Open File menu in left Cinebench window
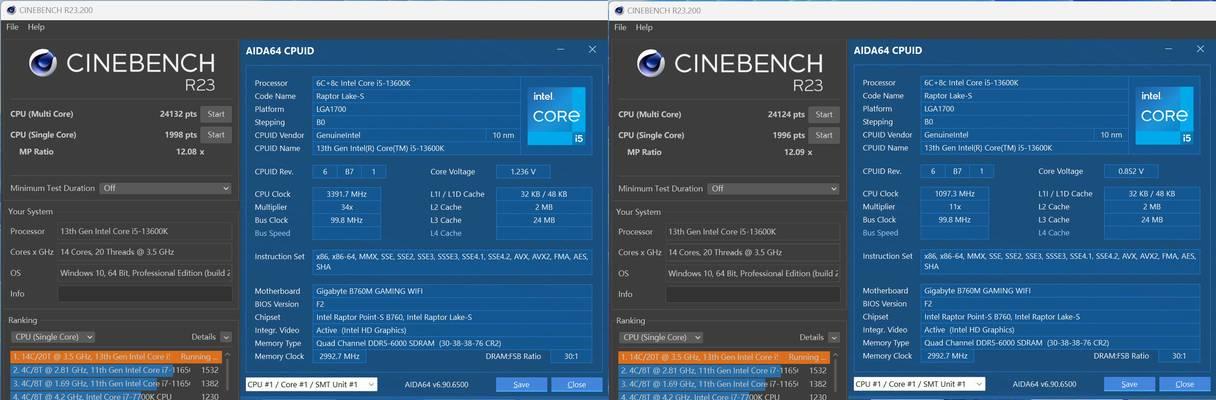 pyautogui.click(x=12, y=27)
